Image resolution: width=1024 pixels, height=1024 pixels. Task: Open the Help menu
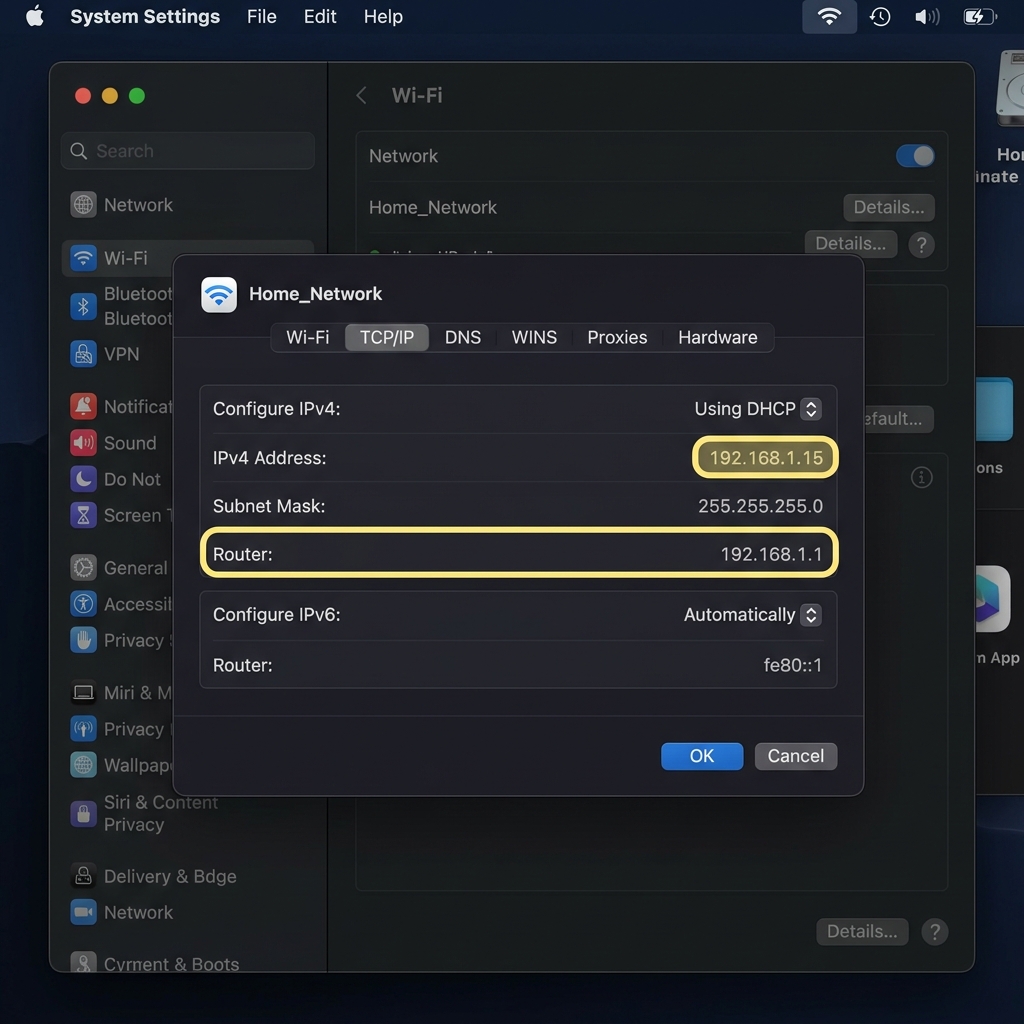[383, 16]
